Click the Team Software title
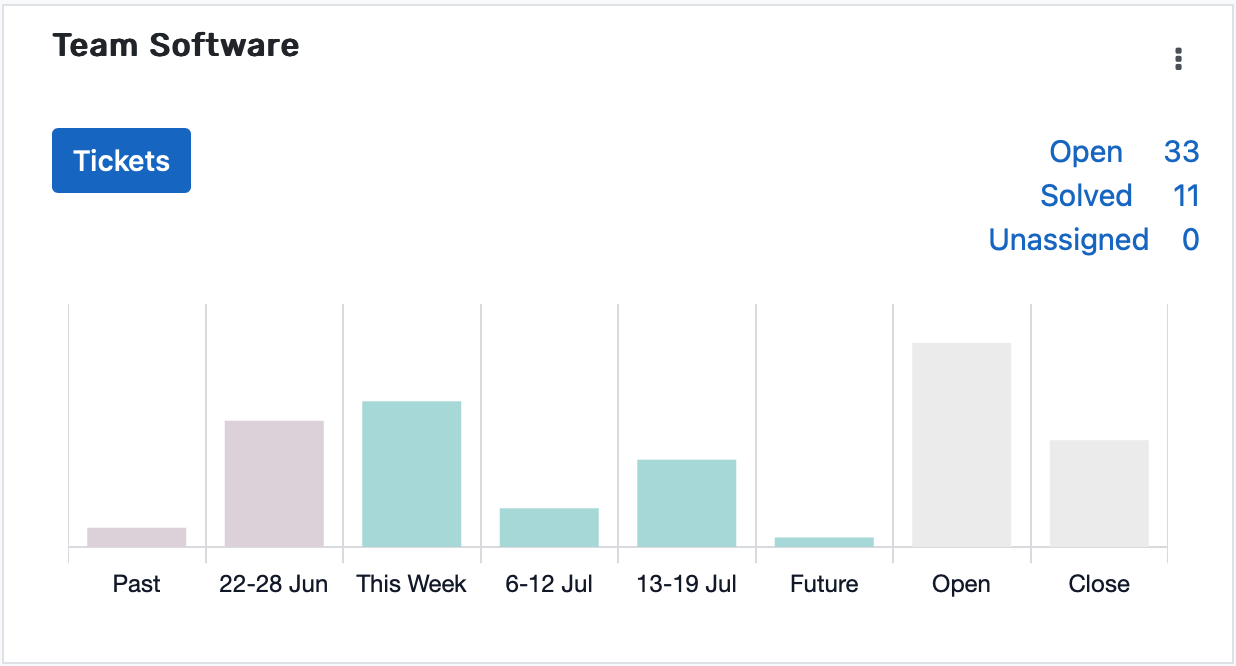The width and height of the screenshot is (1236, 666). (176, 45)
